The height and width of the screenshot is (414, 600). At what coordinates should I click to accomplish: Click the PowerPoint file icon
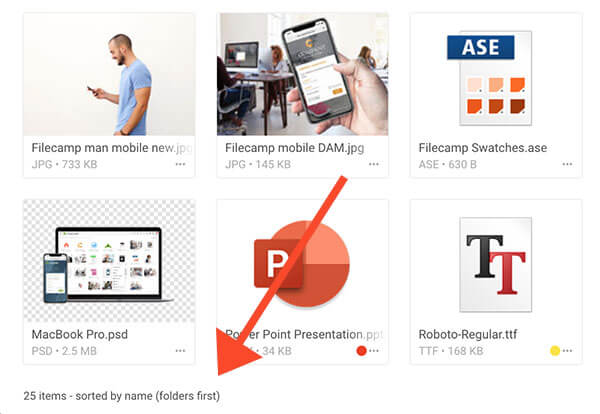pos(302,264)
